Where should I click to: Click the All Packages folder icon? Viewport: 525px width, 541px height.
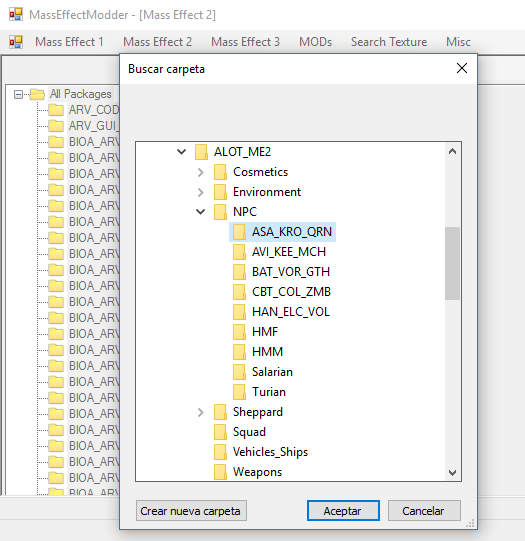click(x=37, y=94)
